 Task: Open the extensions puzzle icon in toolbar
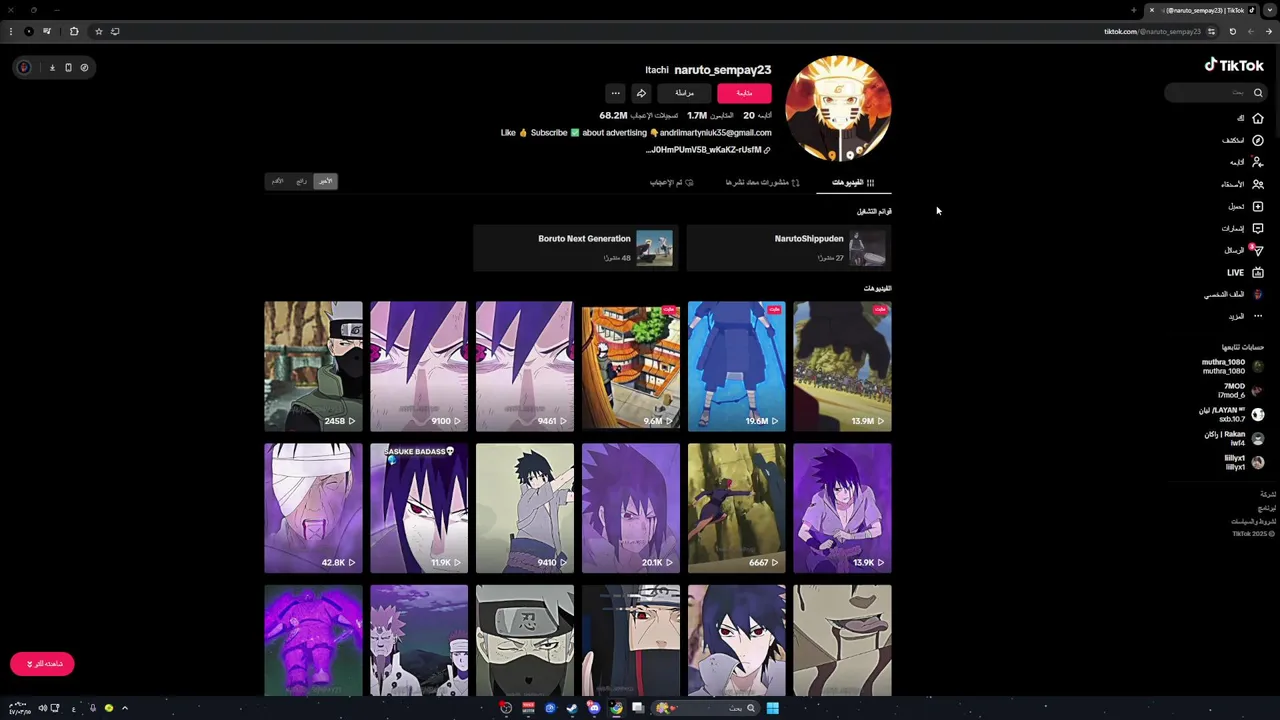coord(74,31)
